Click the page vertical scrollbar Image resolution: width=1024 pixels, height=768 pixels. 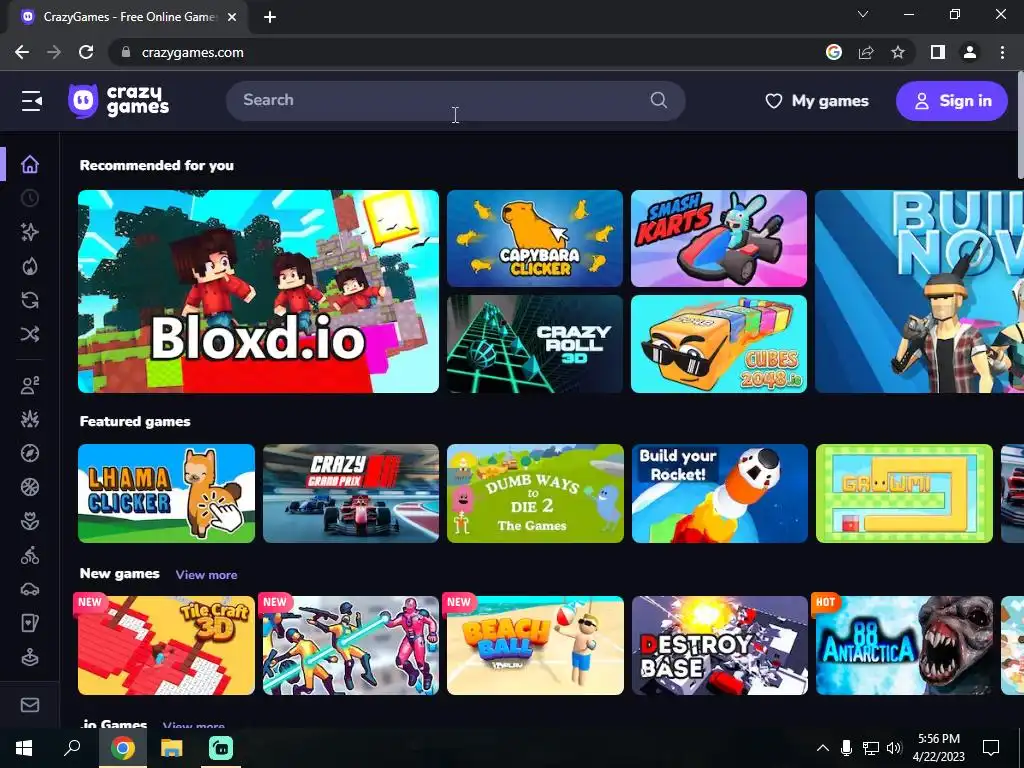[x=1020, y=124]
